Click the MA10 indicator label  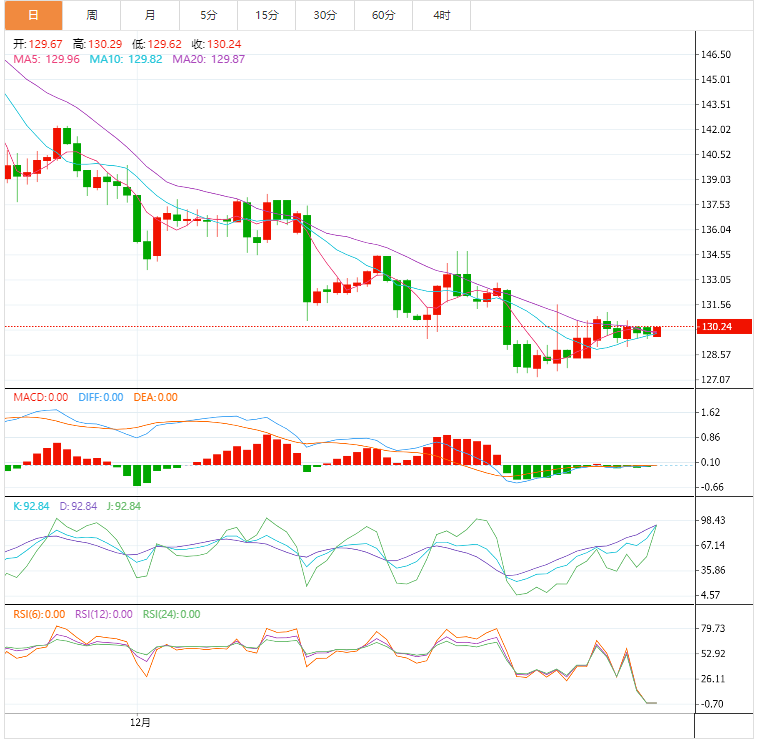tap(126, 60)
